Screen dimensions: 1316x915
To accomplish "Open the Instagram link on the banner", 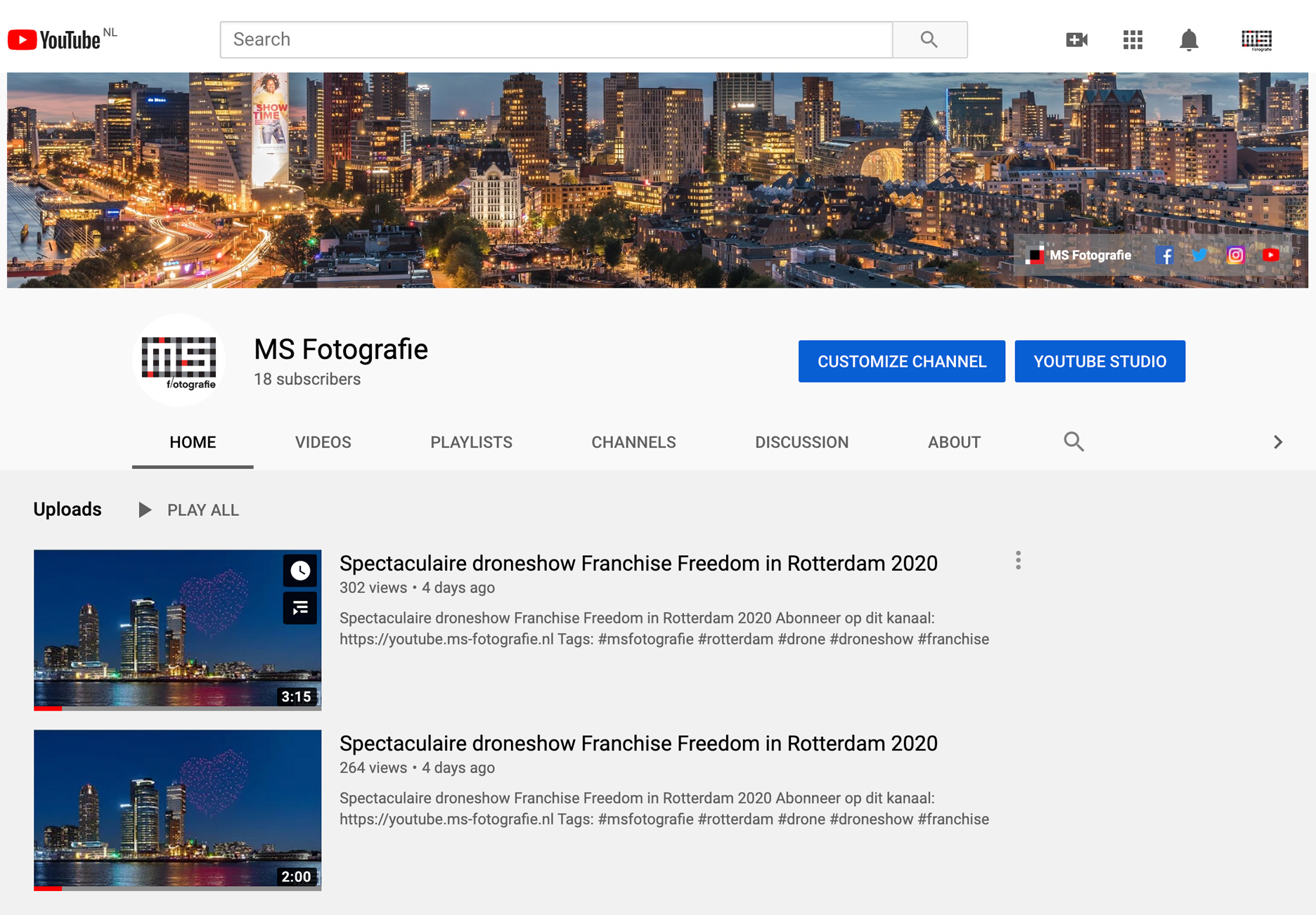I will pyautogui.click(x=1235, y=255).
